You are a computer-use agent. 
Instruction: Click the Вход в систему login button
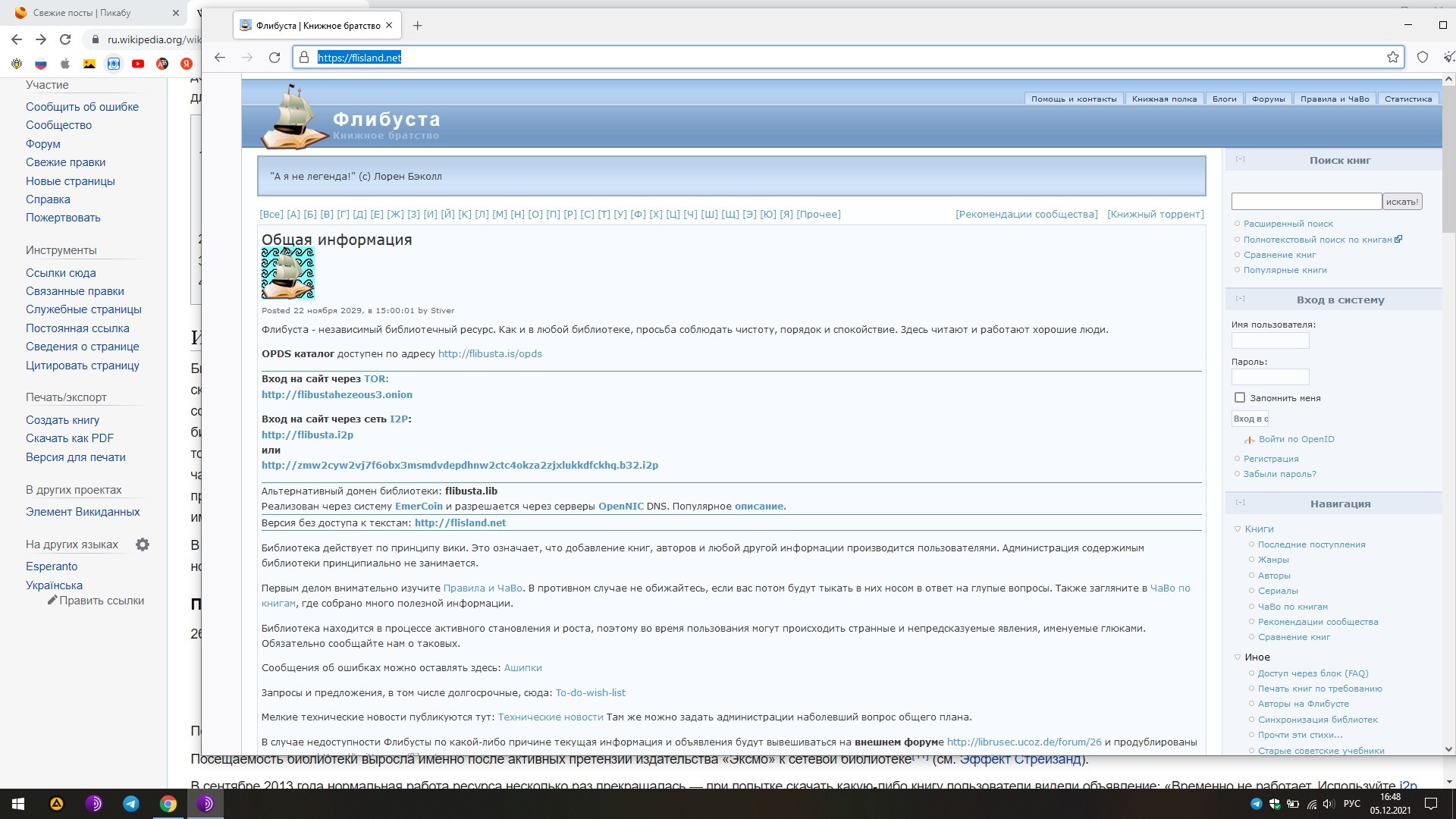pos(1250,419)
